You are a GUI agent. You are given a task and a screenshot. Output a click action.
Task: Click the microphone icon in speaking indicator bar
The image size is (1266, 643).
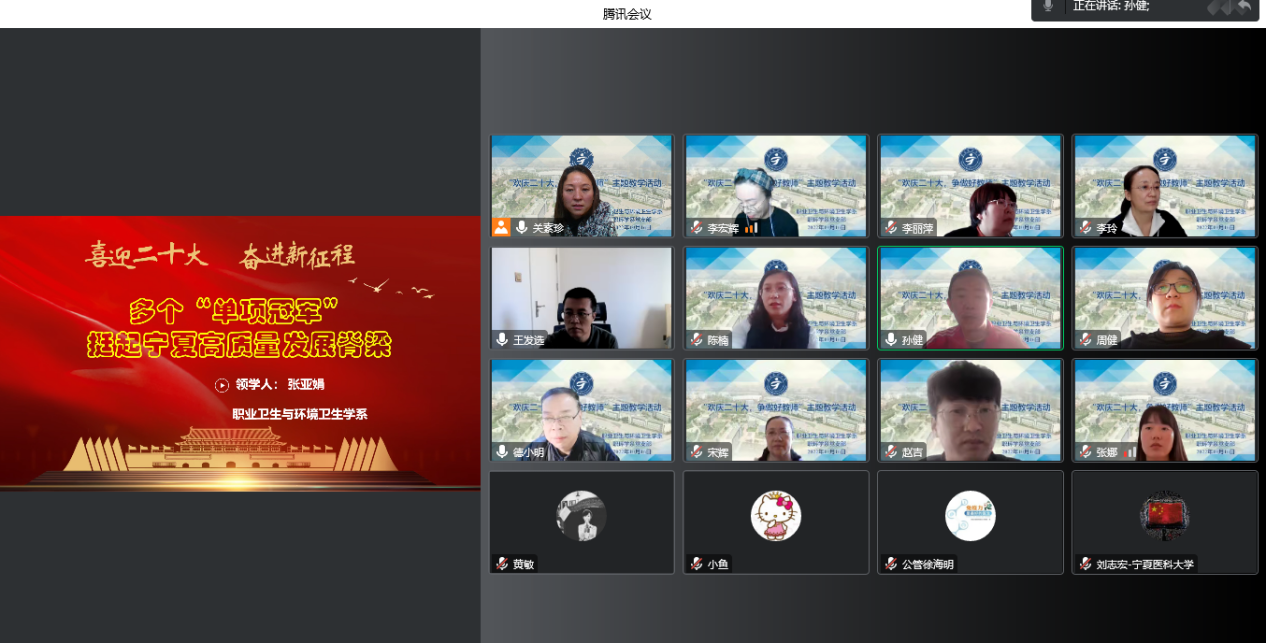(x=1048, y=6)
